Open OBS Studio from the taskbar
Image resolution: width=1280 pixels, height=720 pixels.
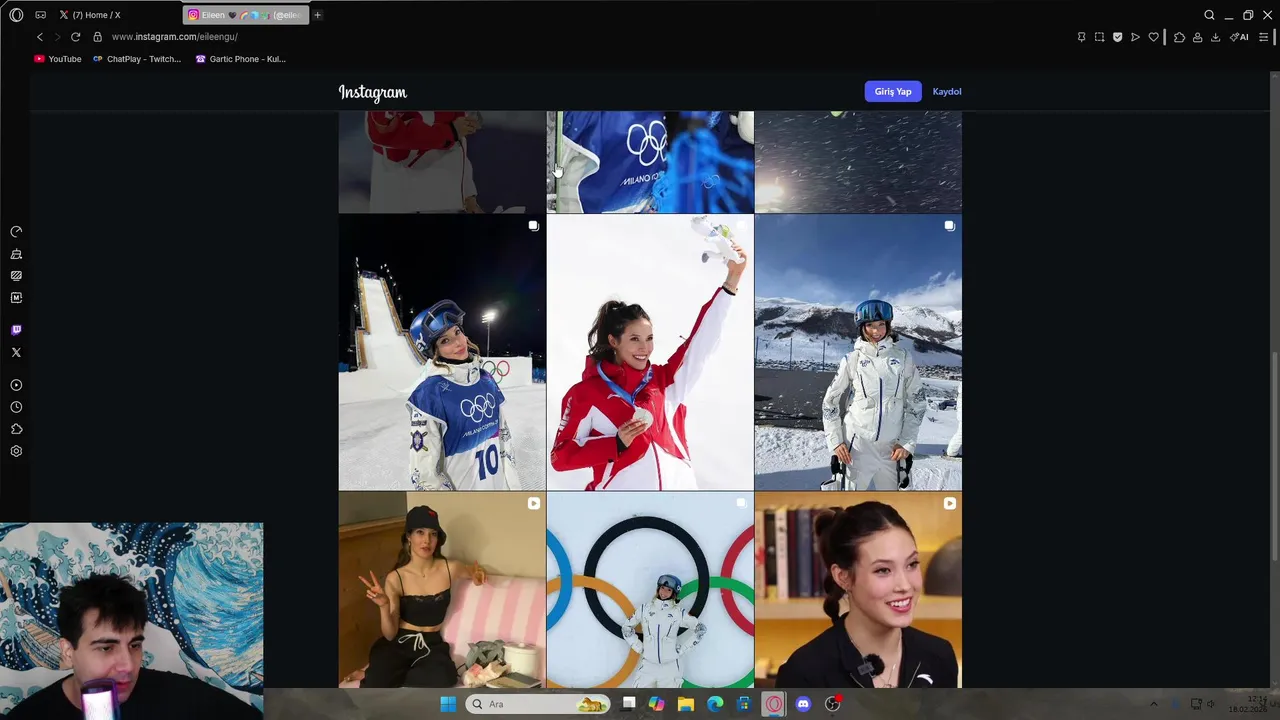pyautogui.click(x=832, y=704)
